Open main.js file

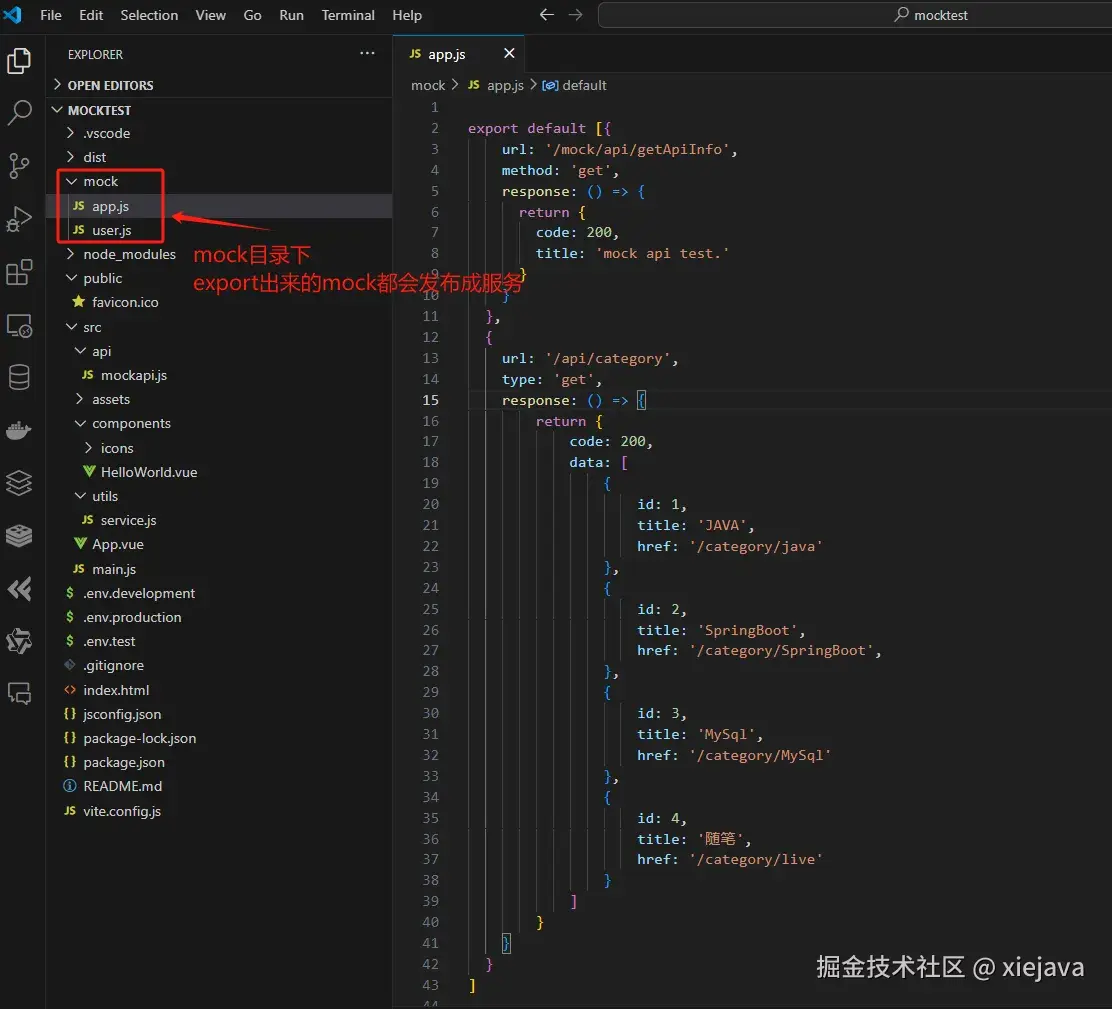point(219,569)
